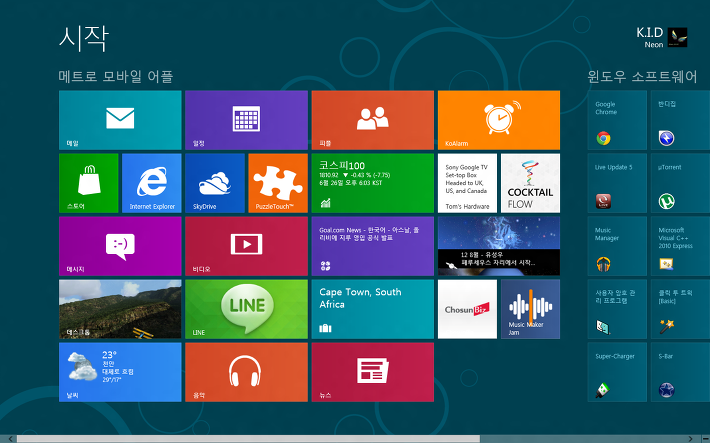Open the Store (스토어) tile
Image resolution: width=710 pixels, height=443 pixels.
click(89, 183)
